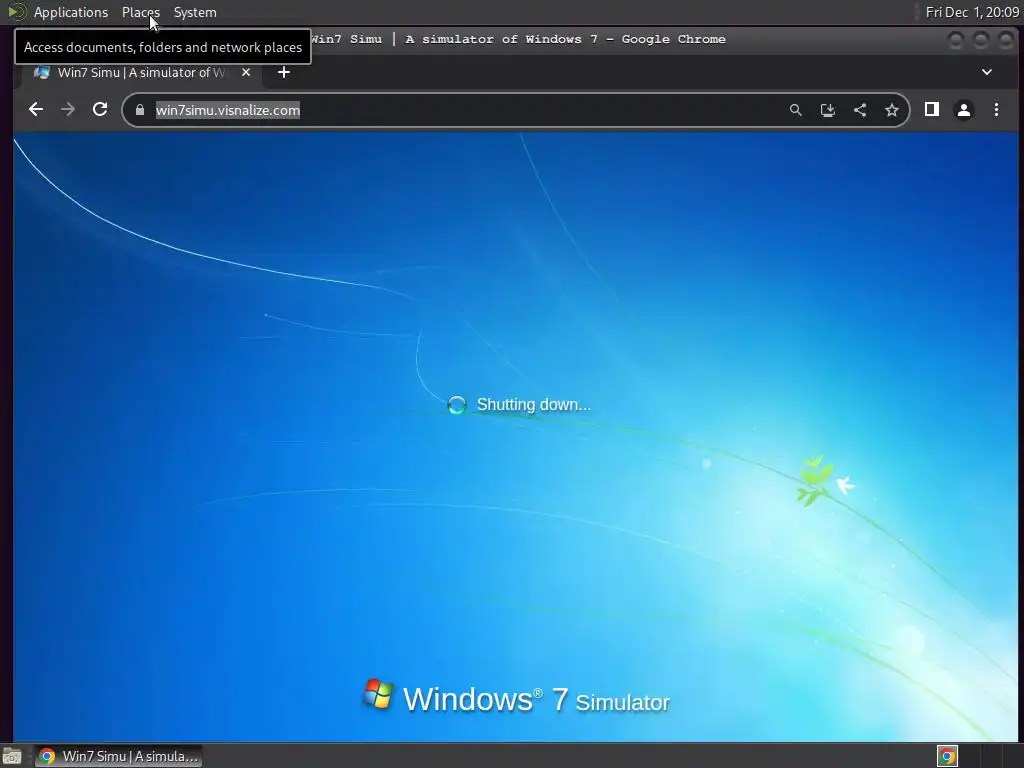This screenshot has height=768, width=1024.
Task: Click the Shutting down spinner
Action: pyautogui.click(x=456, y=405)
